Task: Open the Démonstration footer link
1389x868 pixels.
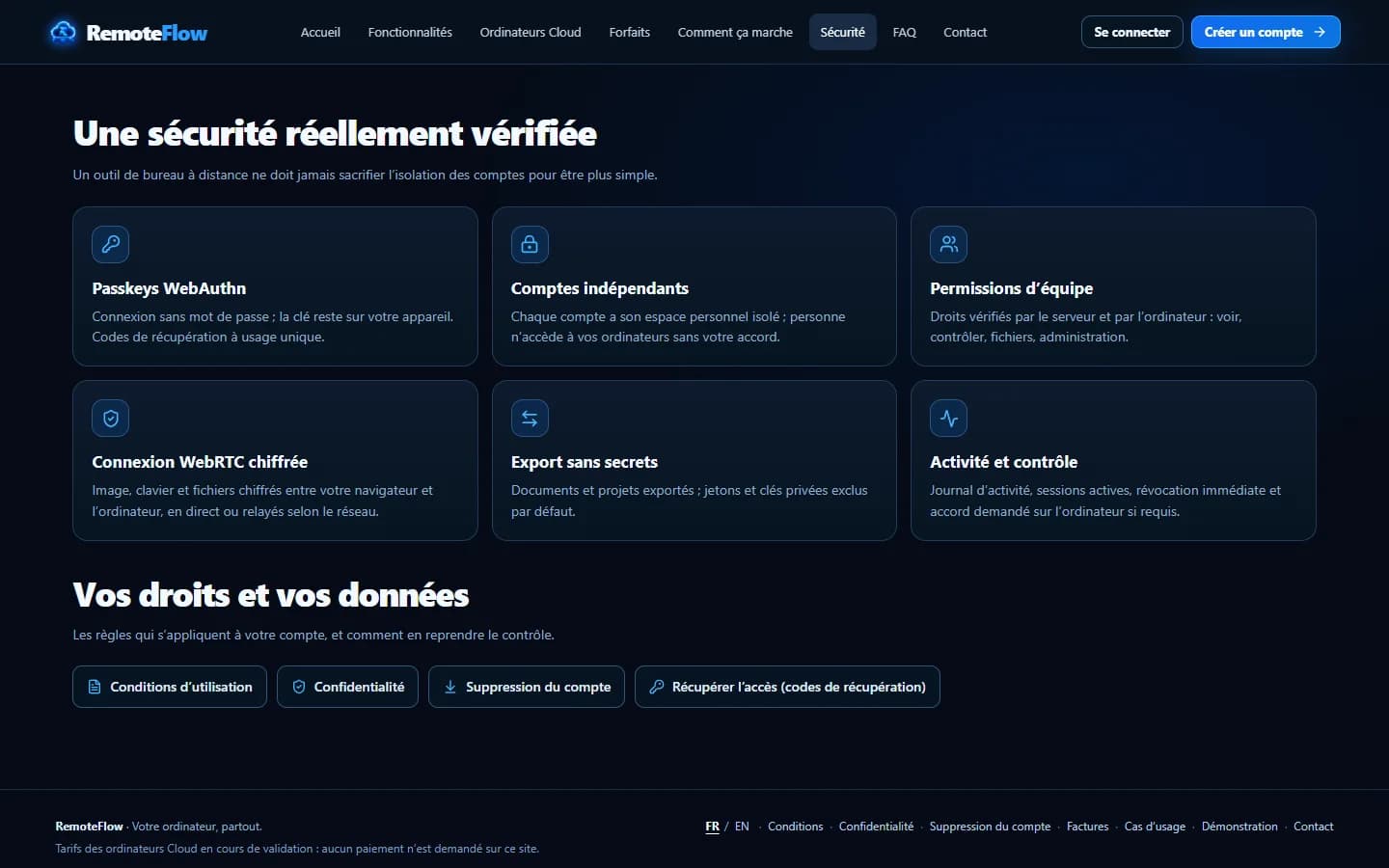Action: coord(1239,827)
